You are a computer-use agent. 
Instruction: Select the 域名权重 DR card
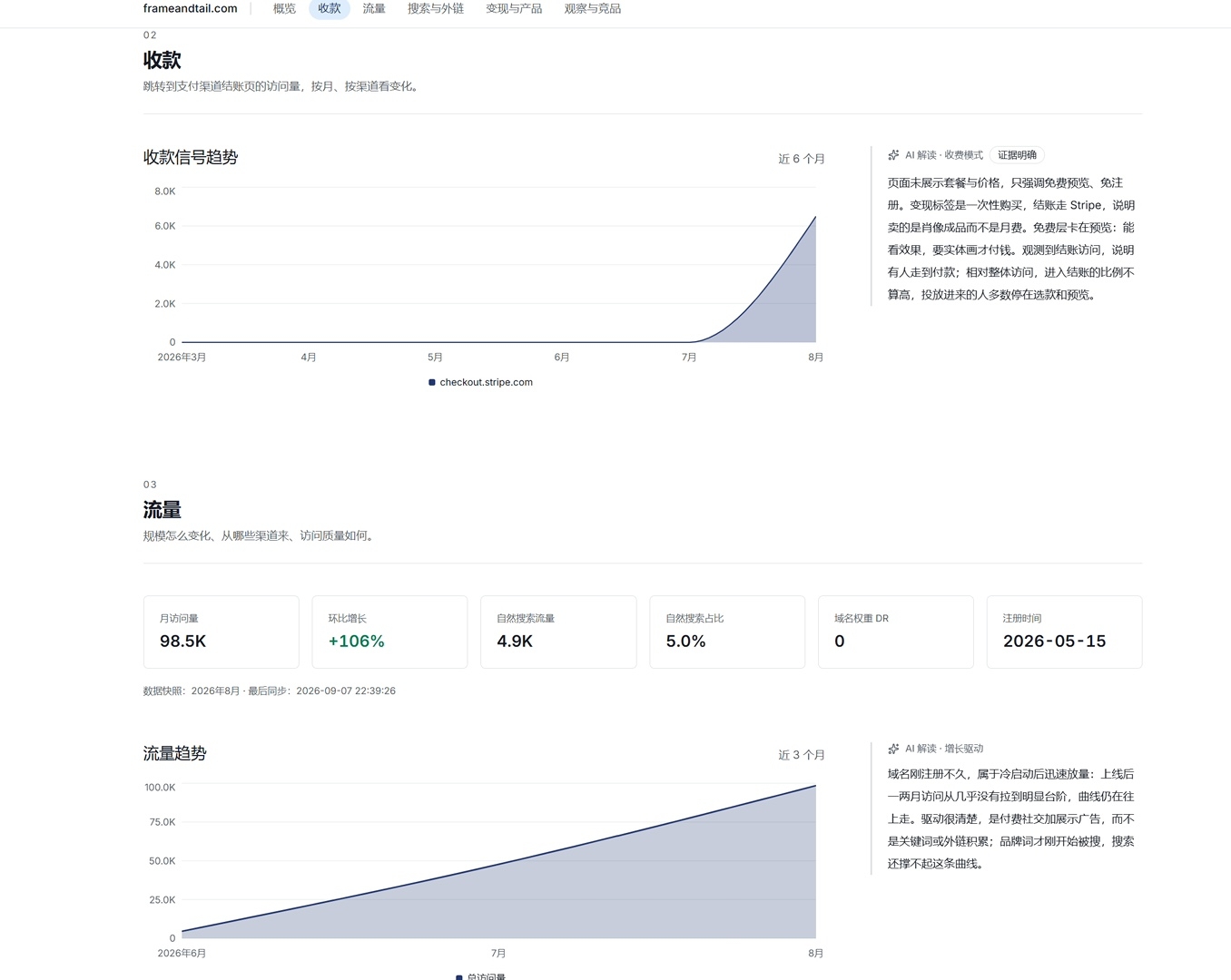coord(896,632)
